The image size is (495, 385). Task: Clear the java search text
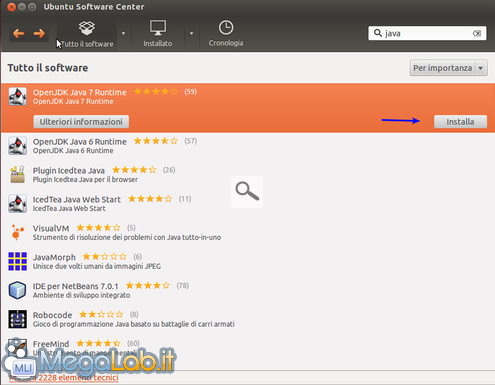[x=477, y=33]
